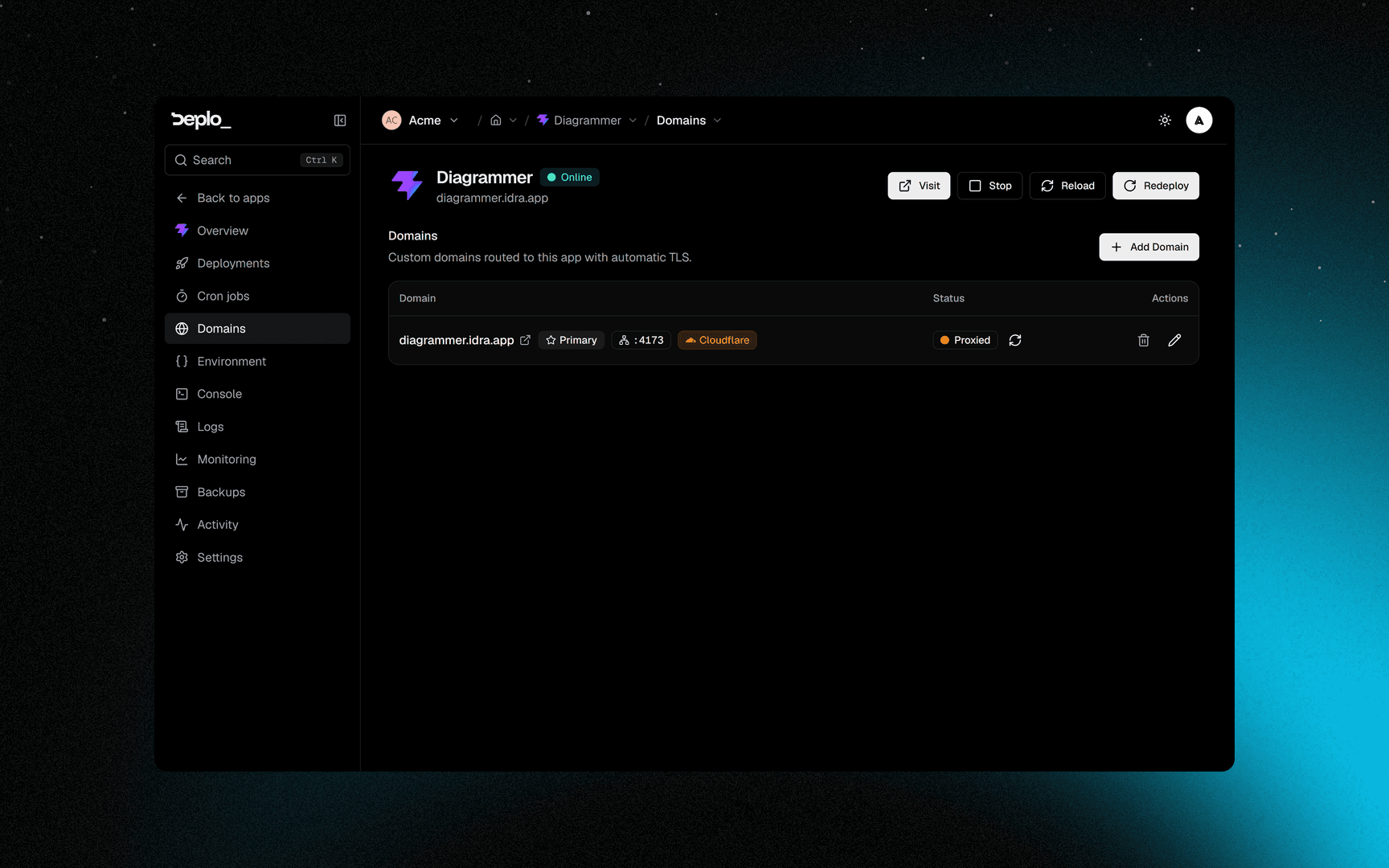Click diagrammer.idra.app in table row
This screenshot has width=1389, height=868.
[457, 340]
